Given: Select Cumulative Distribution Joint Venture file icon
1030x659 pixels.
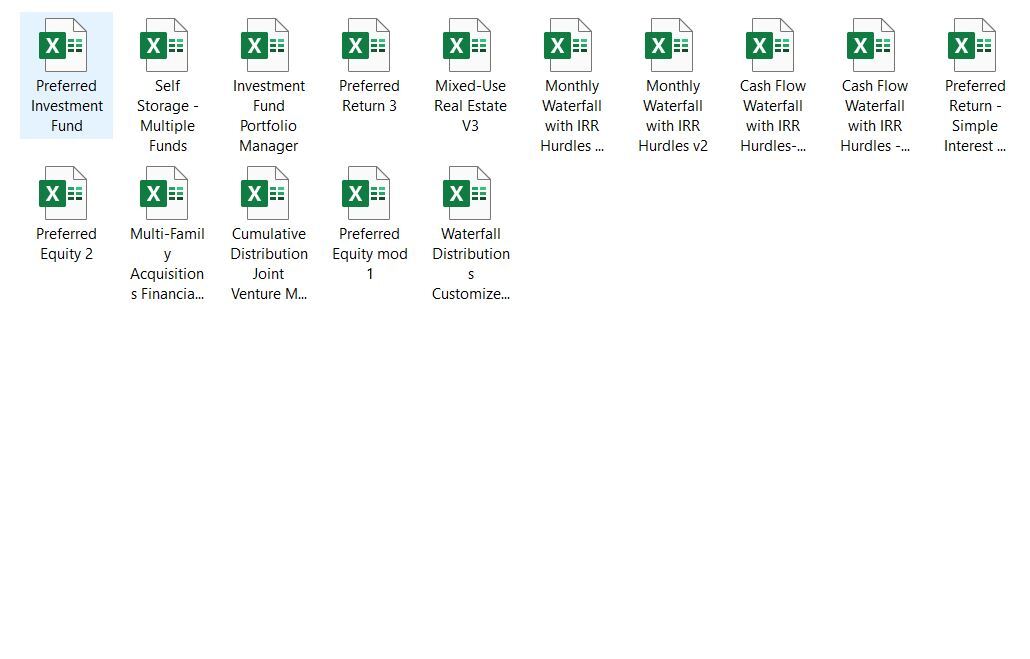Looking at the screenshot, I should [x=267, y=194].
